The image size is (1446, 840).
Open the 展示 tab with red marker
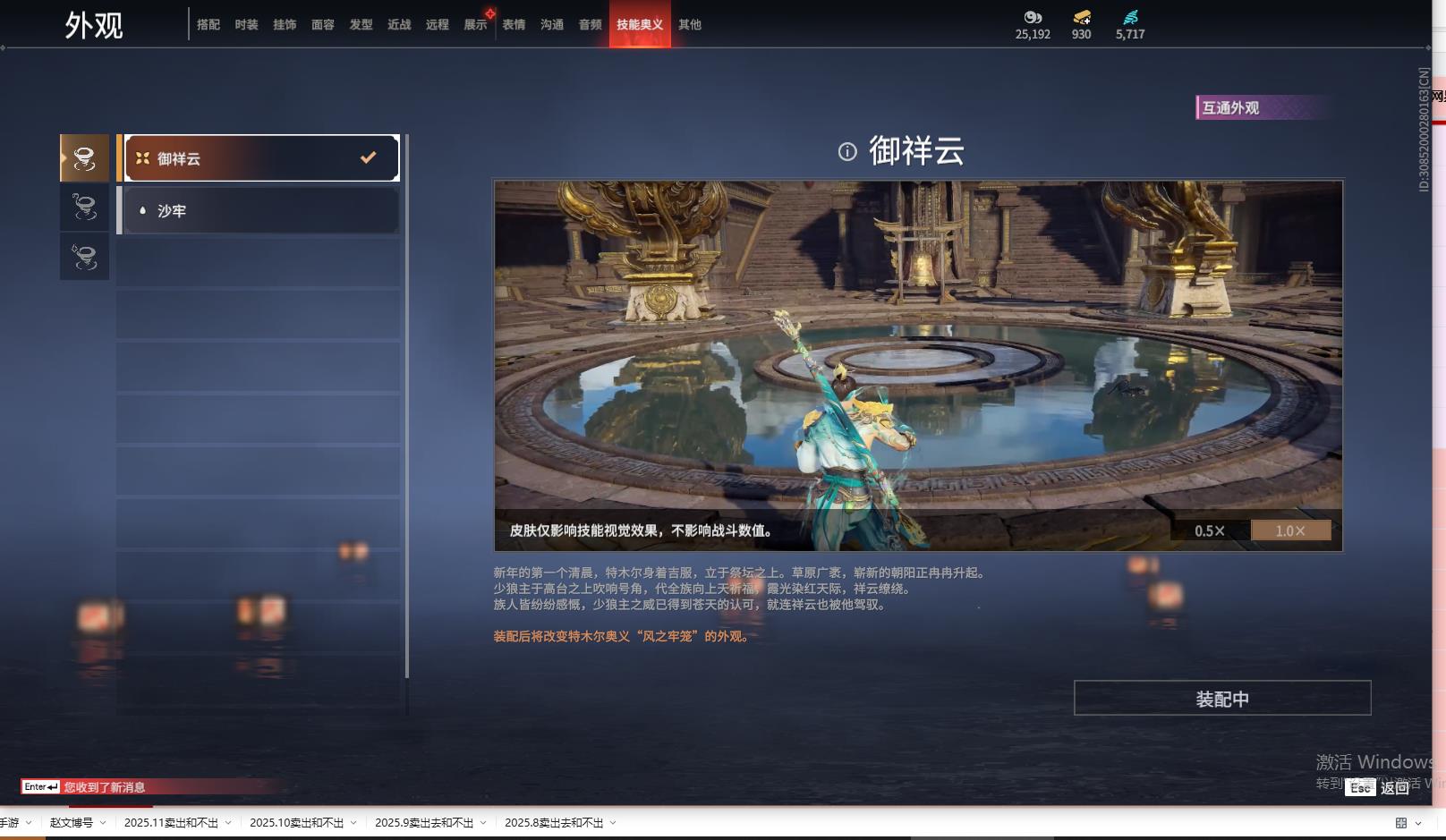point(475,25)
